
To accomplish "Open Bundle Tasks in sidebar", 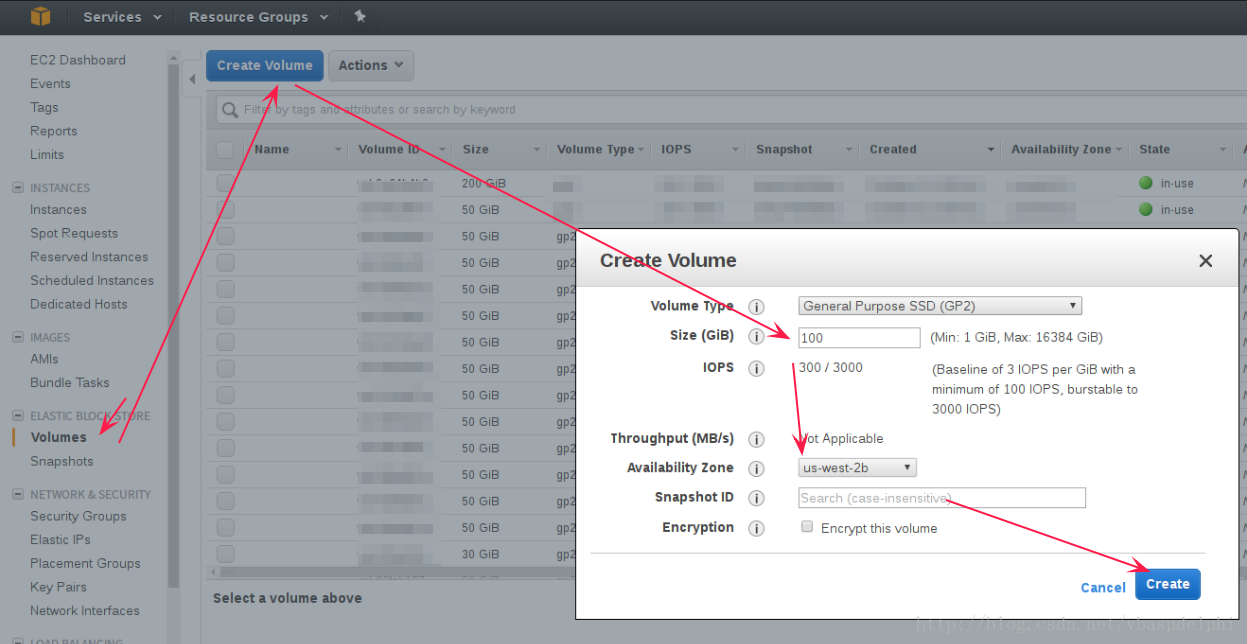I will 70,383.
